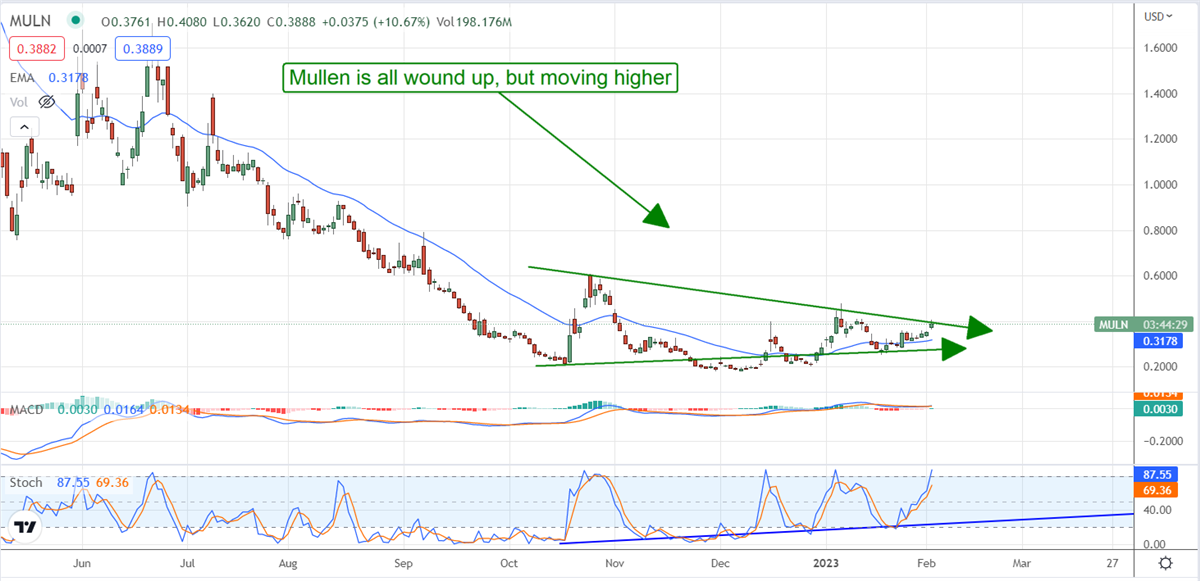
Task: Toggle visibility of the Vol indicator
Action: click(x=18, y=101)
